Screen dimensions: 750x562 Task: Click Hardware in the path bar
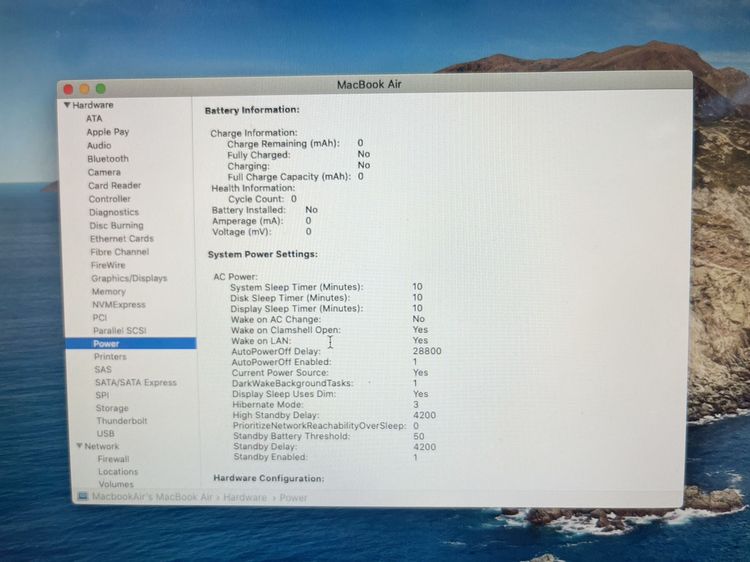pyautogui.click(x=245, y=497)
